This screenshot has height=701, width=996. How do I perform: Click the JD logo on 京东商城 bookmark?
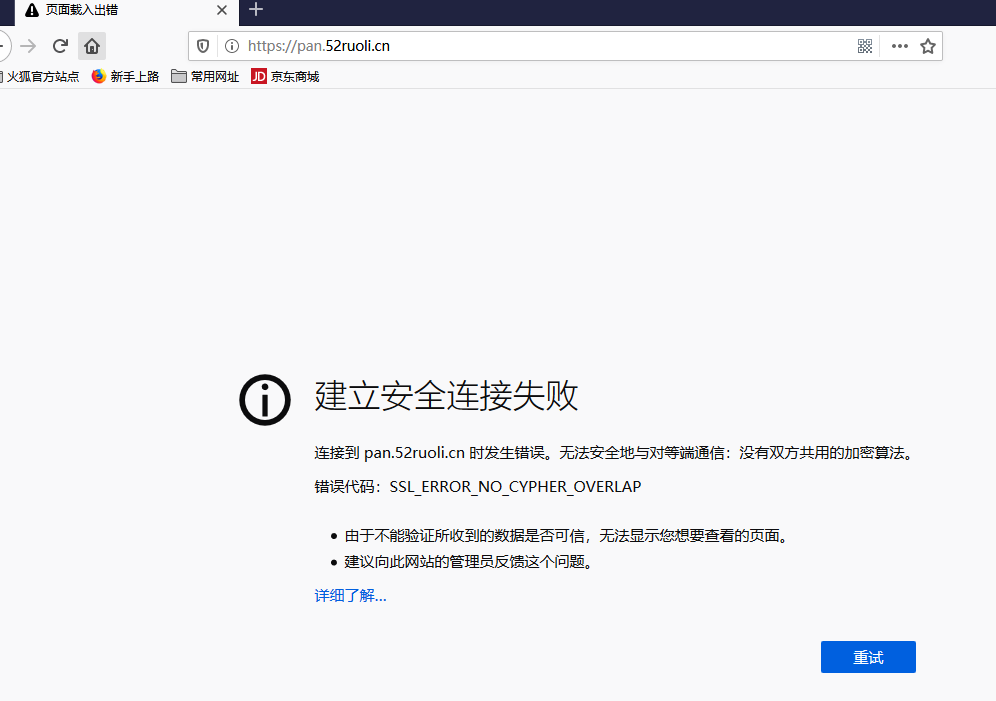[258, 76]
